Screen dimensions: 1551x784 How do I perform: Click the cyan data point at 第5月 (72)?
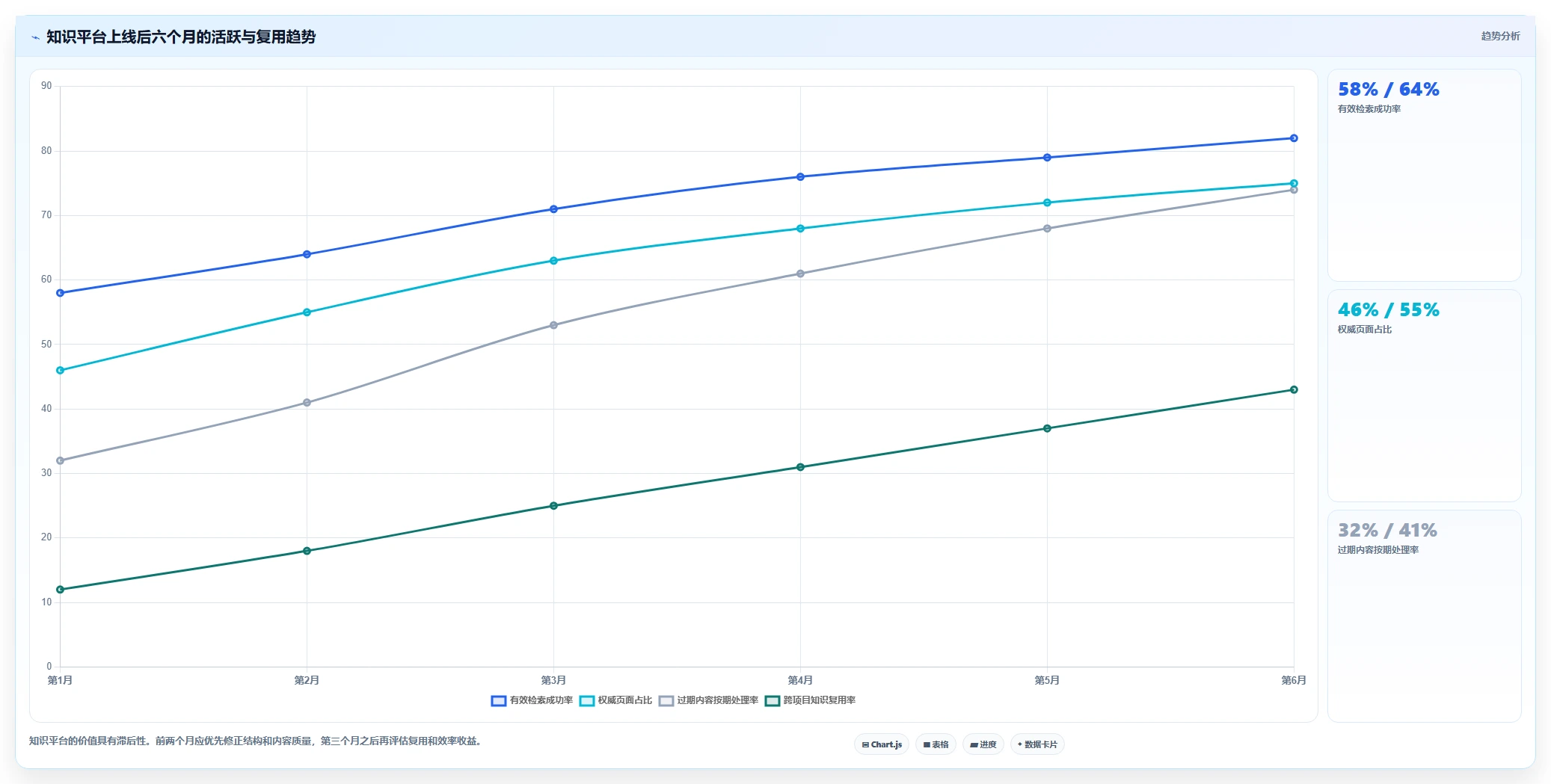tap(1047, 203)
